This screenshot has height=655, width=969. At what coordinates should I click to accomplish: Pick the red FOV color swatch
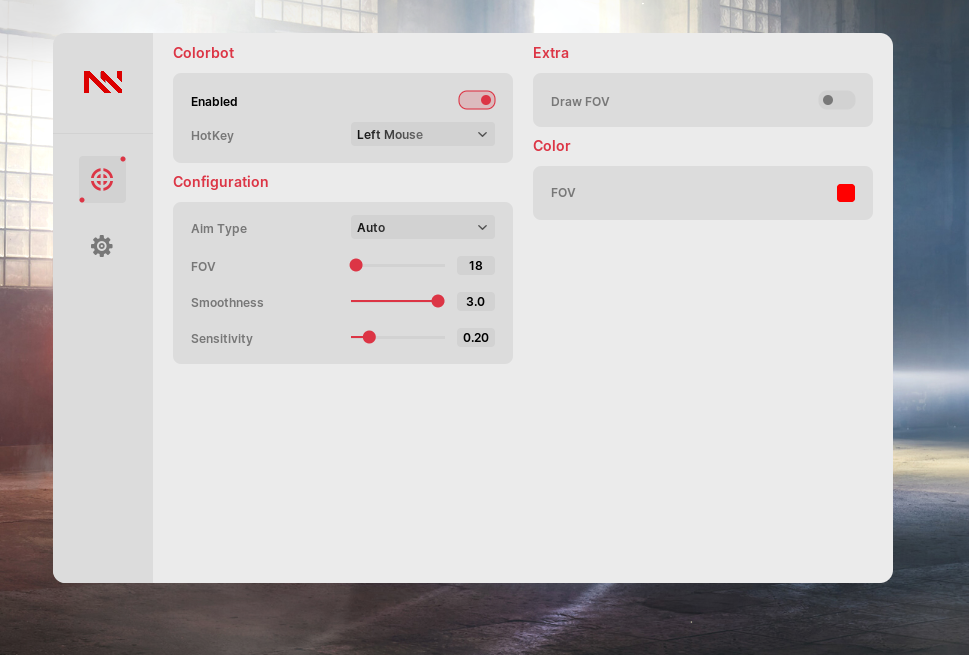tap(846, 193)
